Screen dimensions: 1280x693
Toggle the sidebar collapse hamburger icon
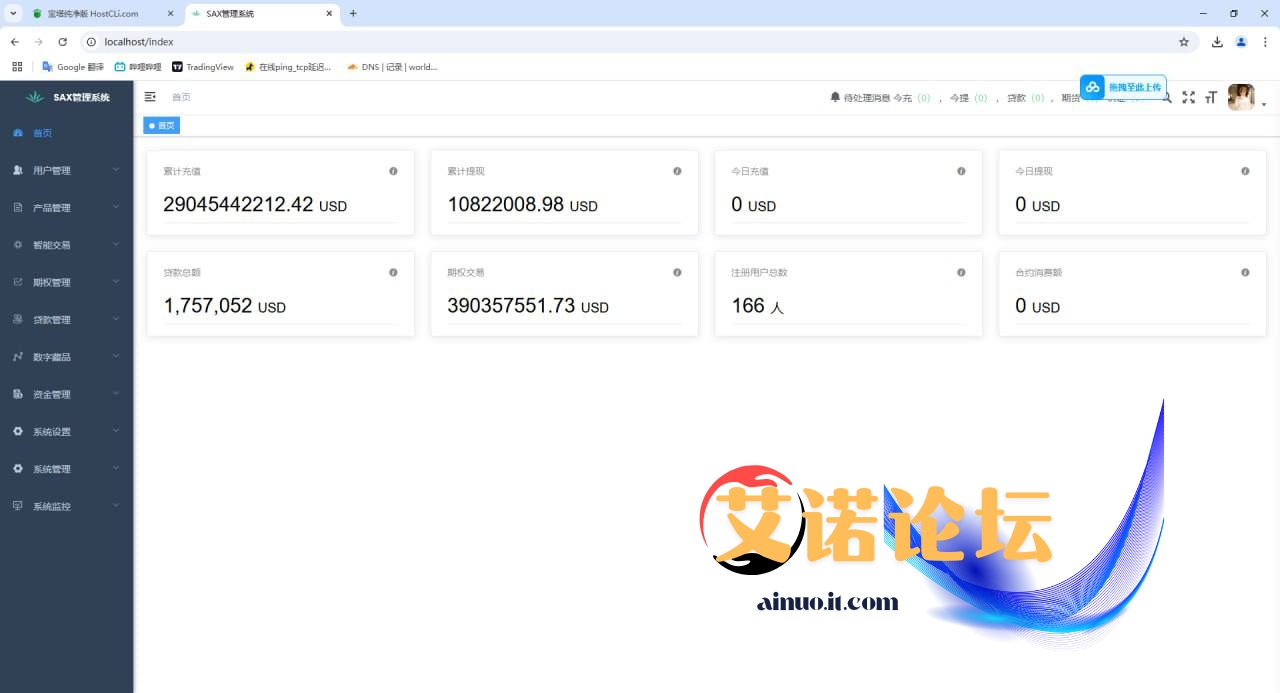tap(150, 97)
